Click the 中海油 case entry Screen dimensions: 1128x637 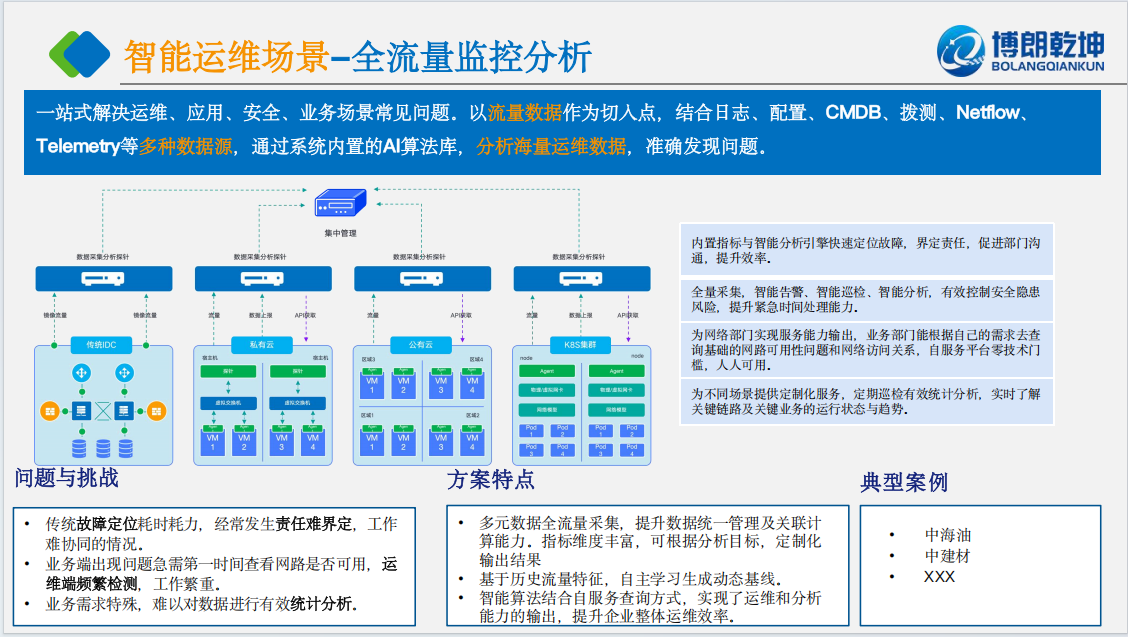[947, 535]
